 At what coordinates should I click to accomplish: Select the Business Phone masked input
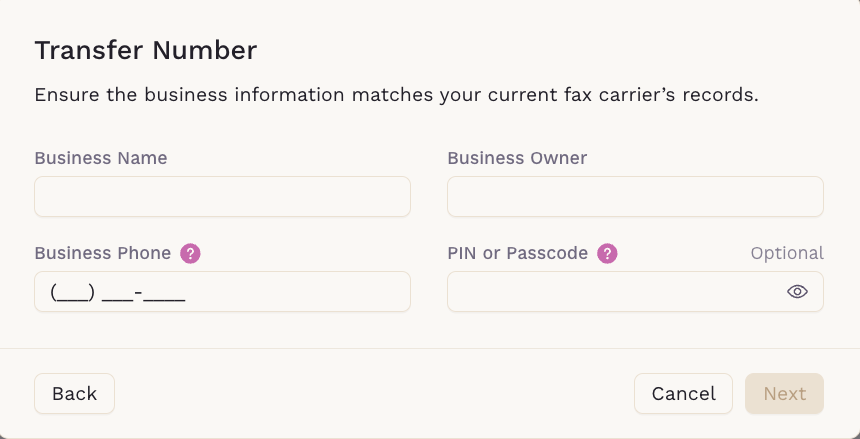[x=222, y=291]
